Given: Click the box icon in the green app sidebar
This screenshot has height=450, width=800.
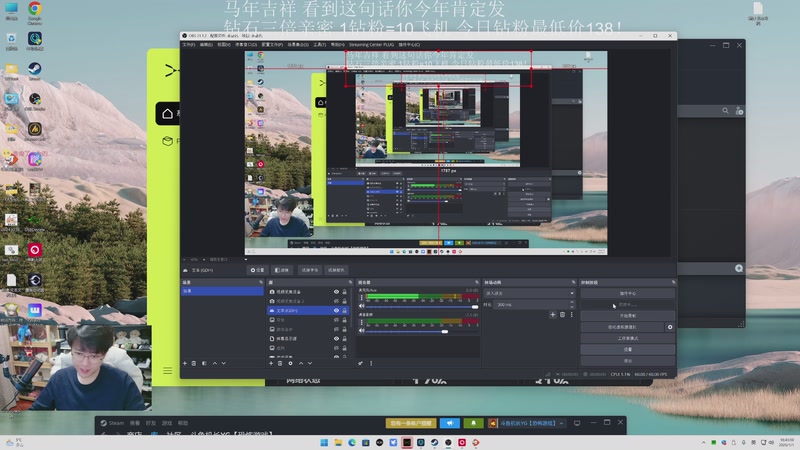Looking at the screenshot, I should pyautogui.click(x=167, y=141).
